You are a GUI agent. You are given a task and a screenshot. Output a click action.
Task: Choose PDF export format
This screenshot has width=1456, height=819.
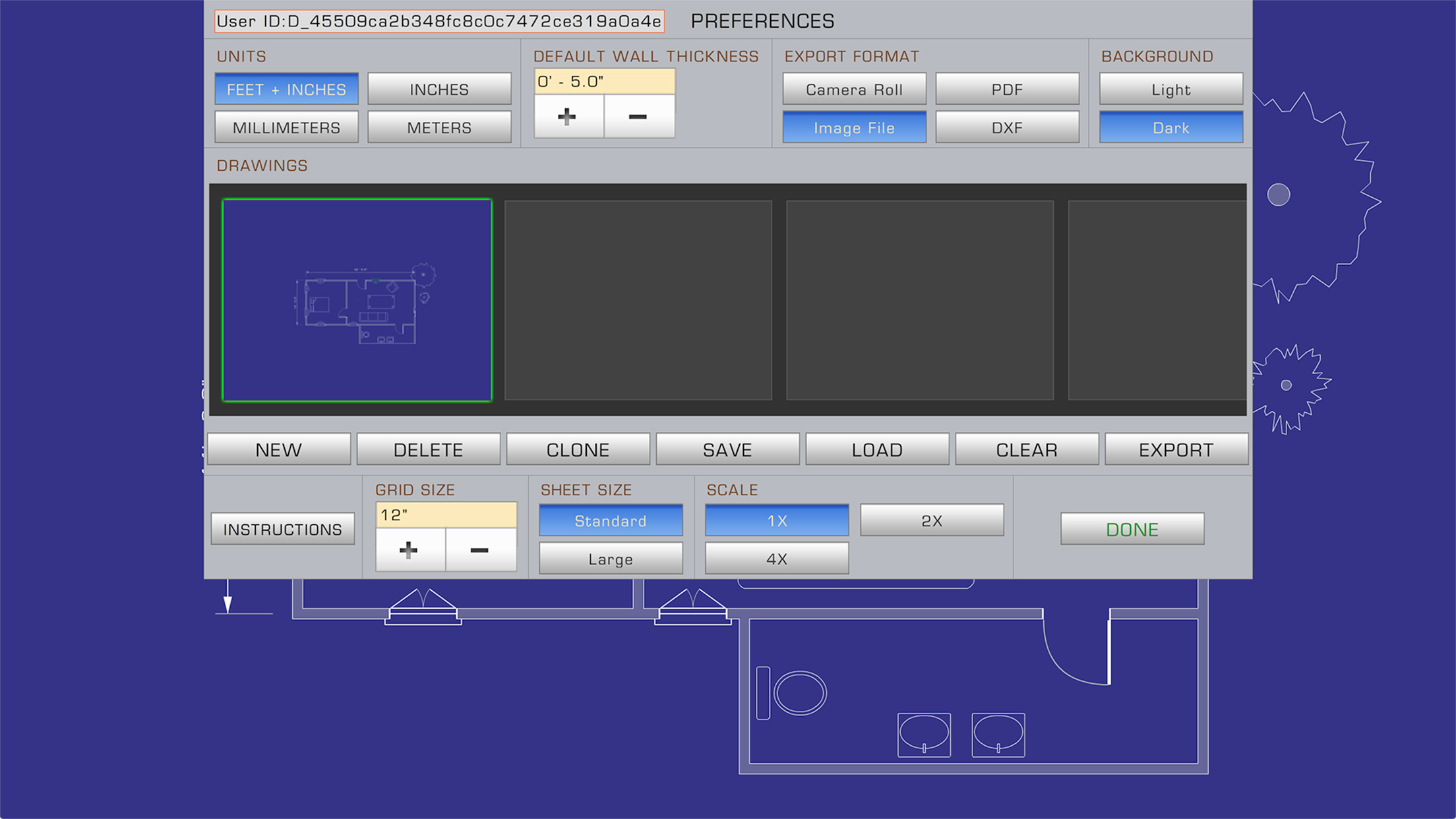(x=1008, y=89)
